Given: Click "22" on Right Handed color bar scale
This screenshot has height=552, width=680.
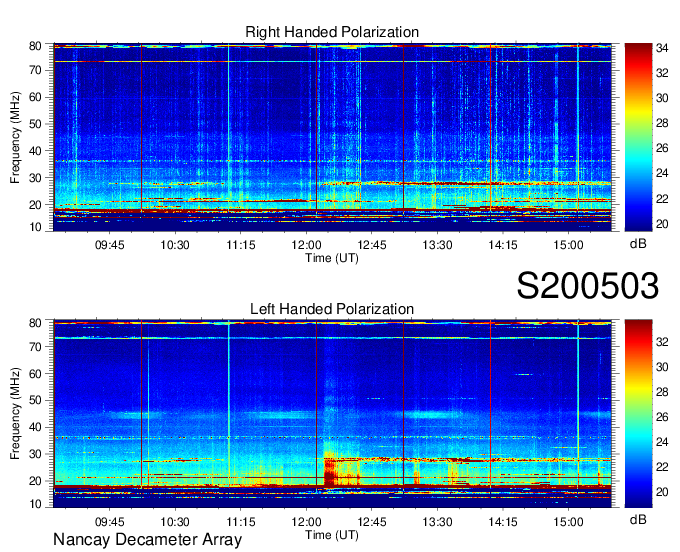Looking at the screenshot, I should [x=662, y=199].
